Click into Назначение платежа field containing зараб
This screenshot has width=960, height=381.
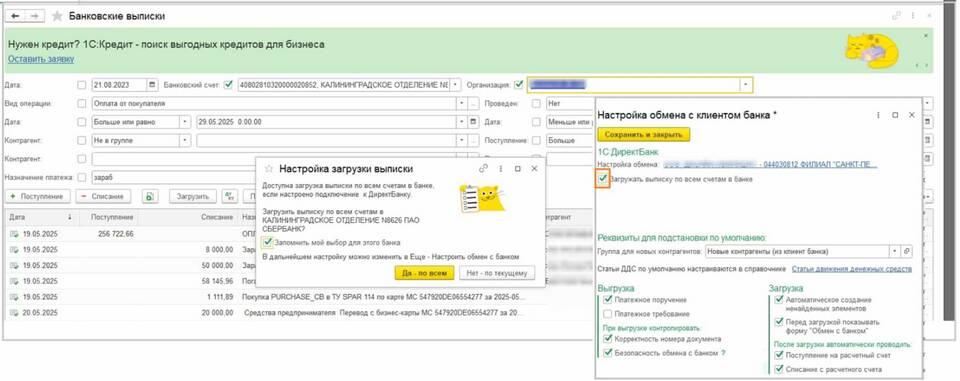point(280,177)
